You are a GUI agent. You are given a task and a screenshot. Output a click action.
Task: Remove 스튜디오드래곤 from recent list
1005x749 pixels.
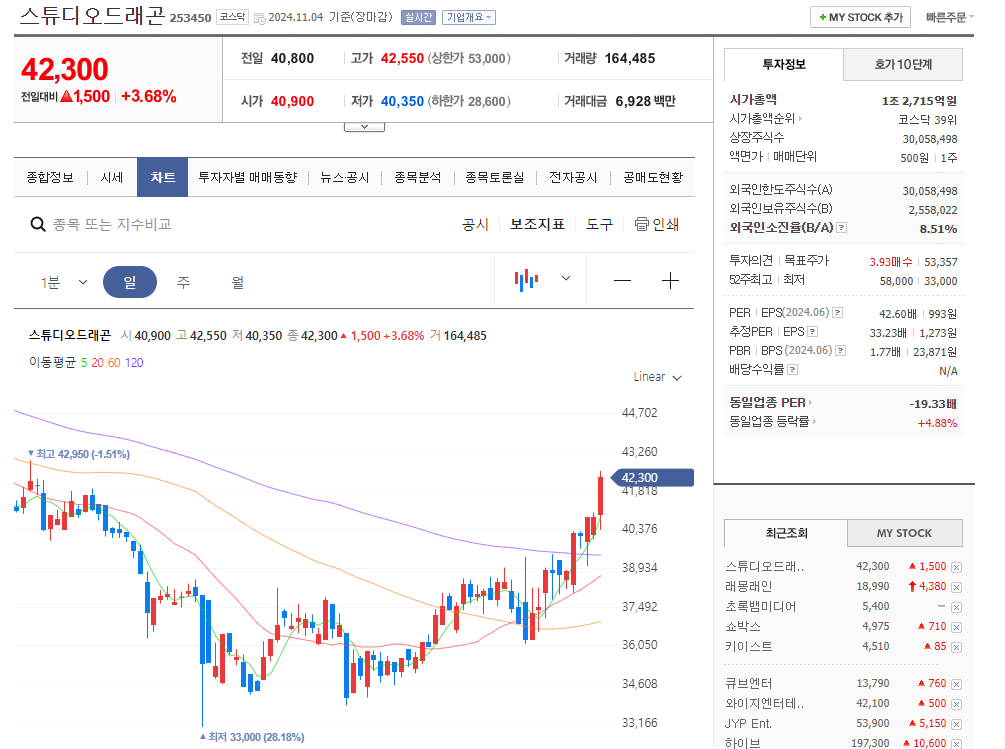coord(956,567)
